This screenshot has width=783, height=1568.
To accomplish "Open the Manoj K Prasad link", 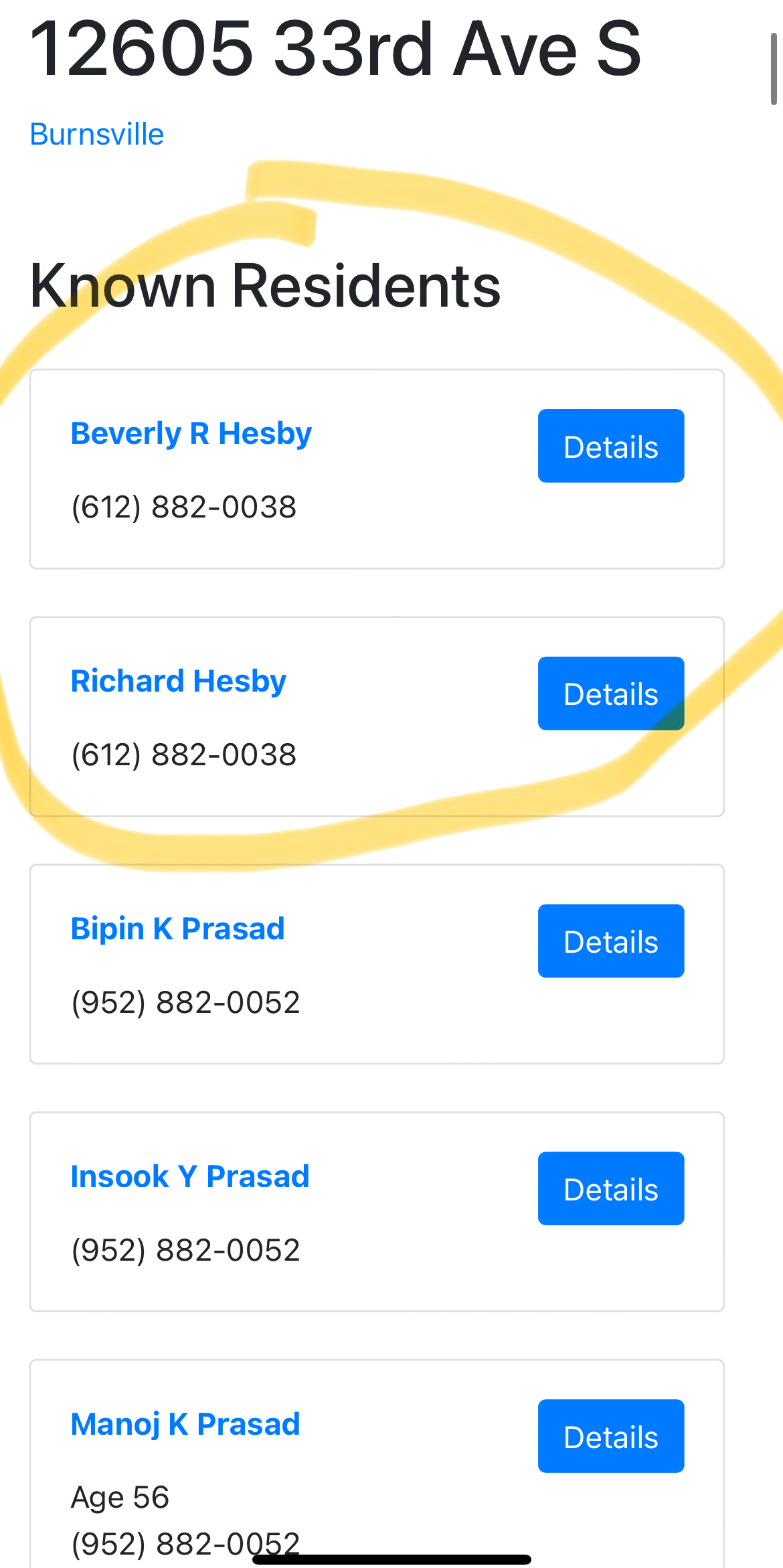I will point(185,1425).
